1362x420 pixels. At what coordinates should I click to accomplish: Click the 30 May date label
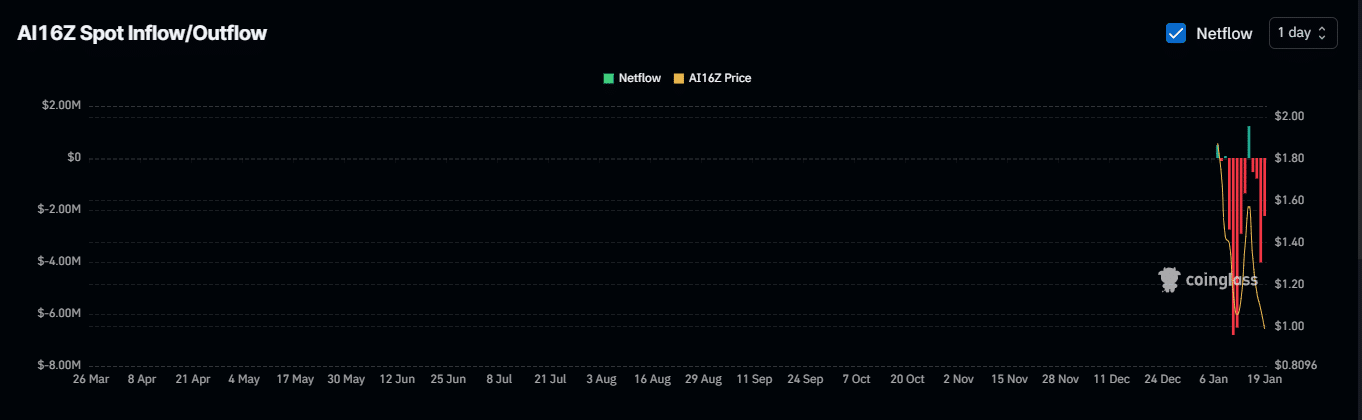(346, 380)
